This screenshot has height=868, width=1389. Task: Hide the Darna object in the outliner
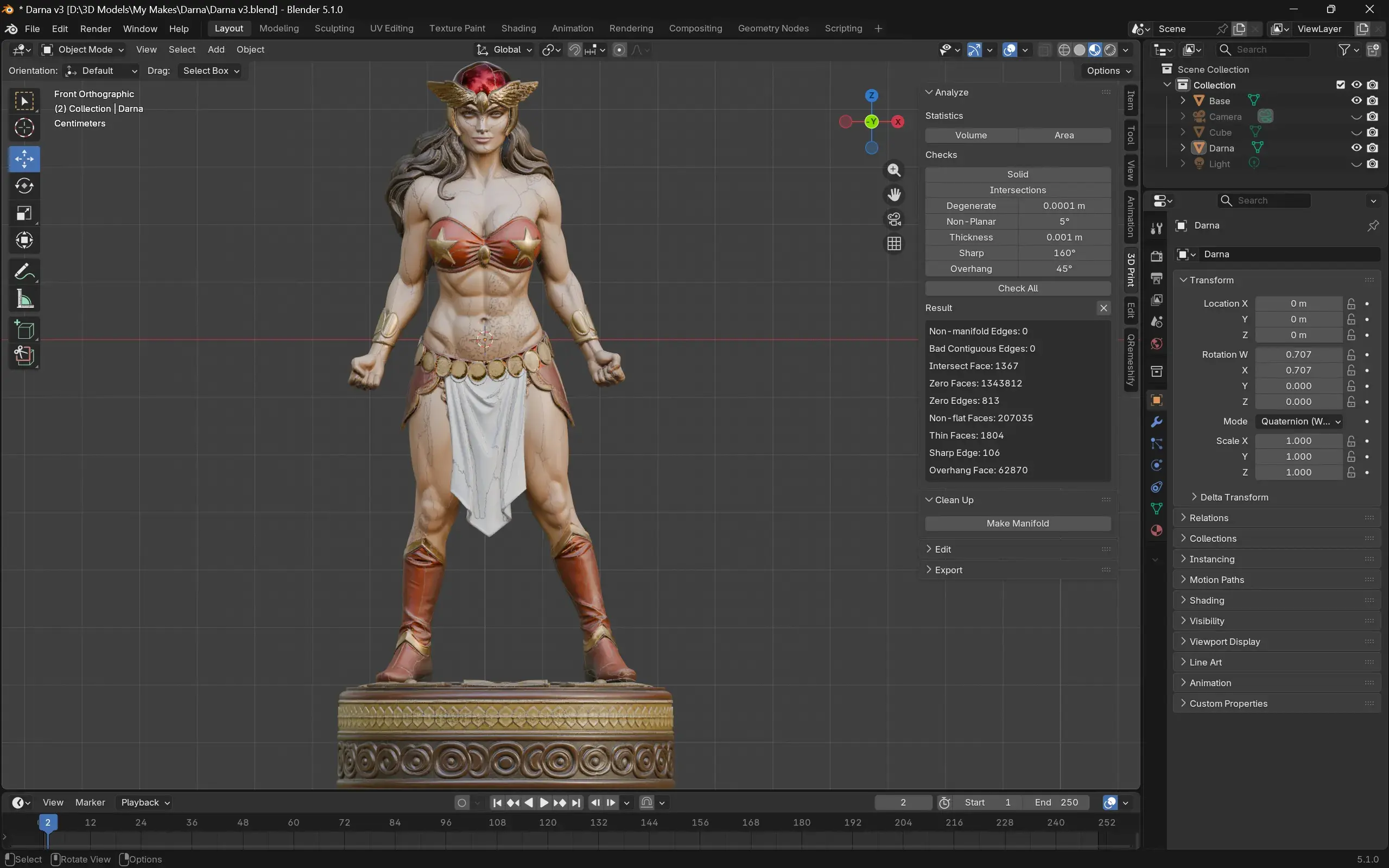click(1356, 148)
